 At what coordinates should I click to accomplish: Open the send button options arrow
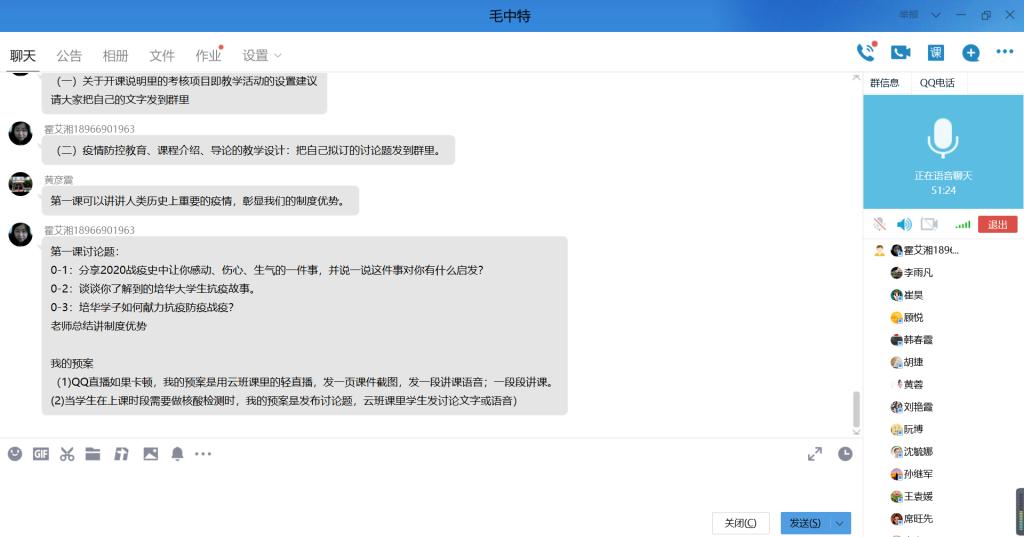(x=841, y=523)
